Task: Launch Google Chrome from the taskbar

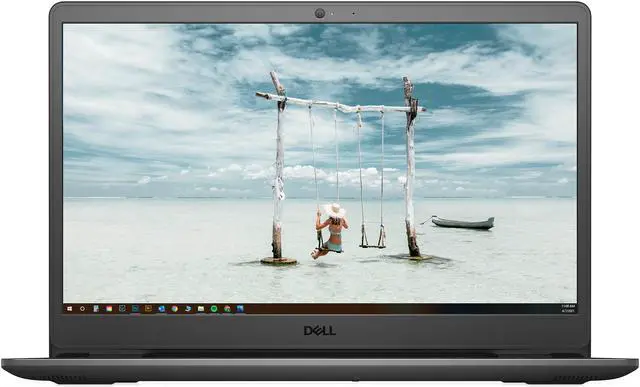Action: click(175, 309)
